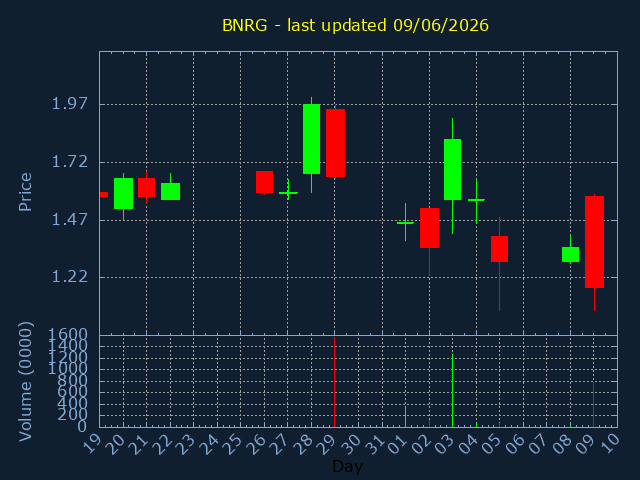
Task: Click day label 28 on x-axis
Action: [306, 444]
